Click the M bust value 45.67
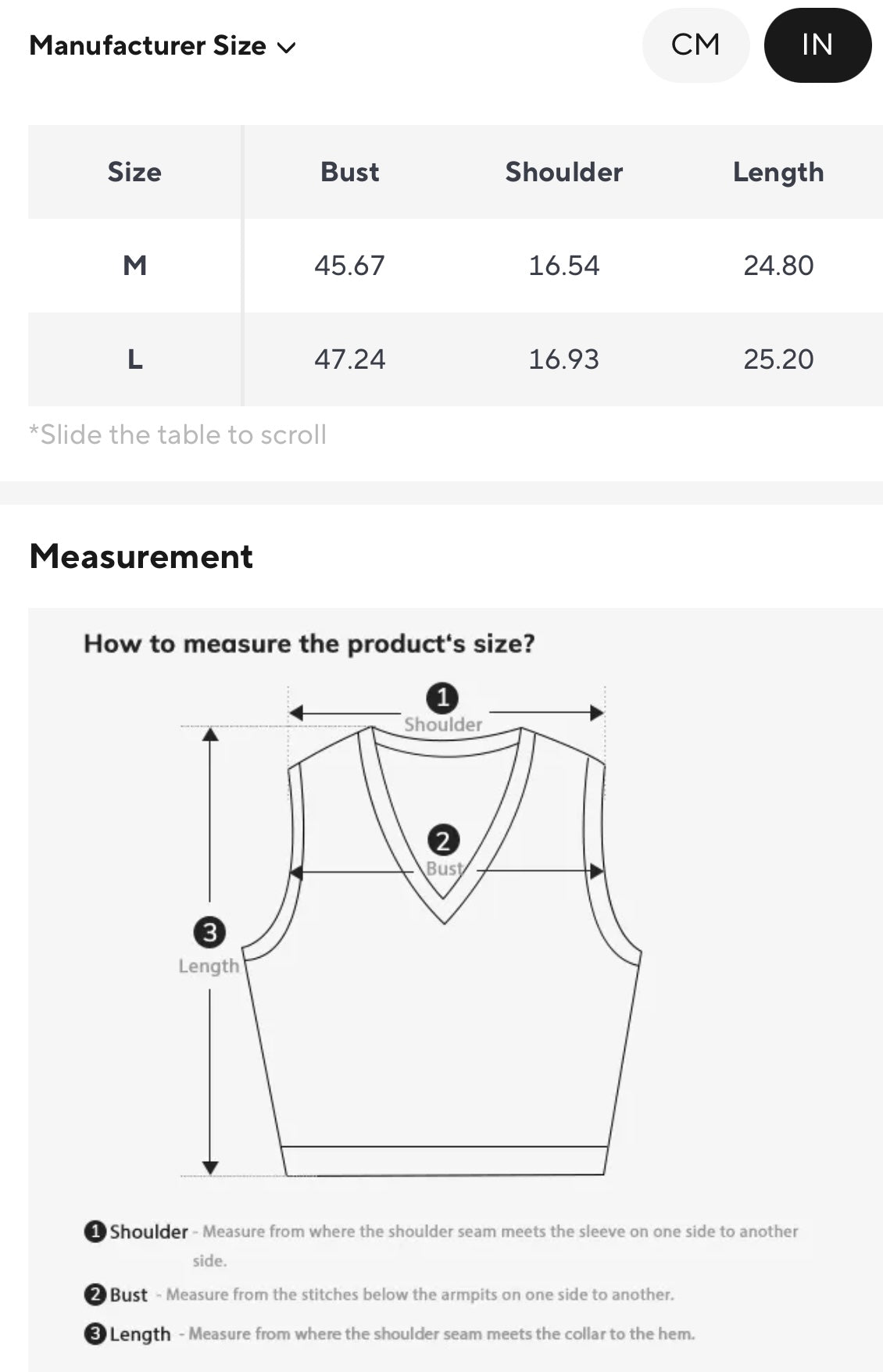This screenshot has width=883, height=1372. pyautogui.click(x=349, y=266)
